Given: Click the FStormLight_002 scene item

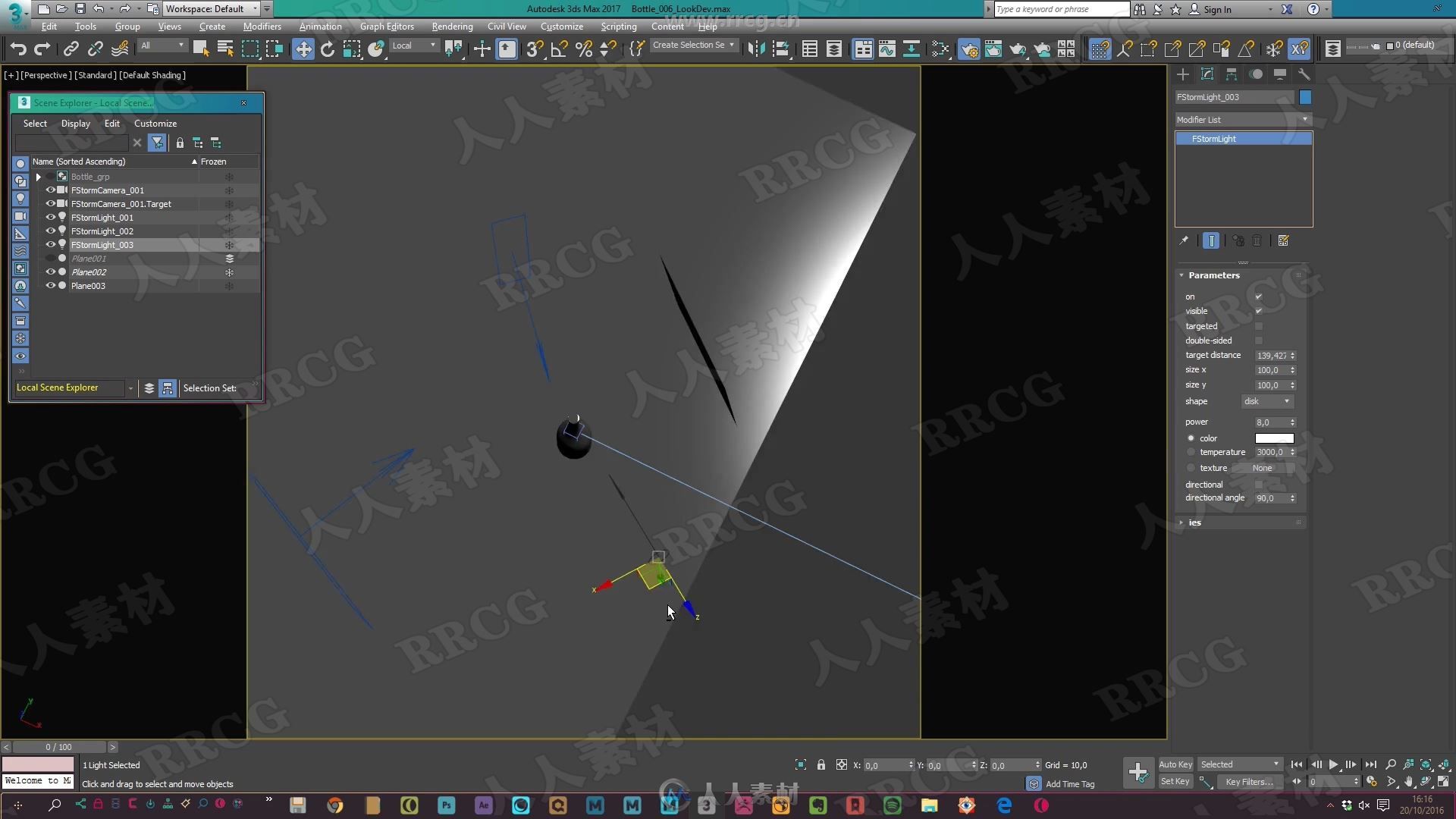Looking at the screenshot, I should pos(101,231).
